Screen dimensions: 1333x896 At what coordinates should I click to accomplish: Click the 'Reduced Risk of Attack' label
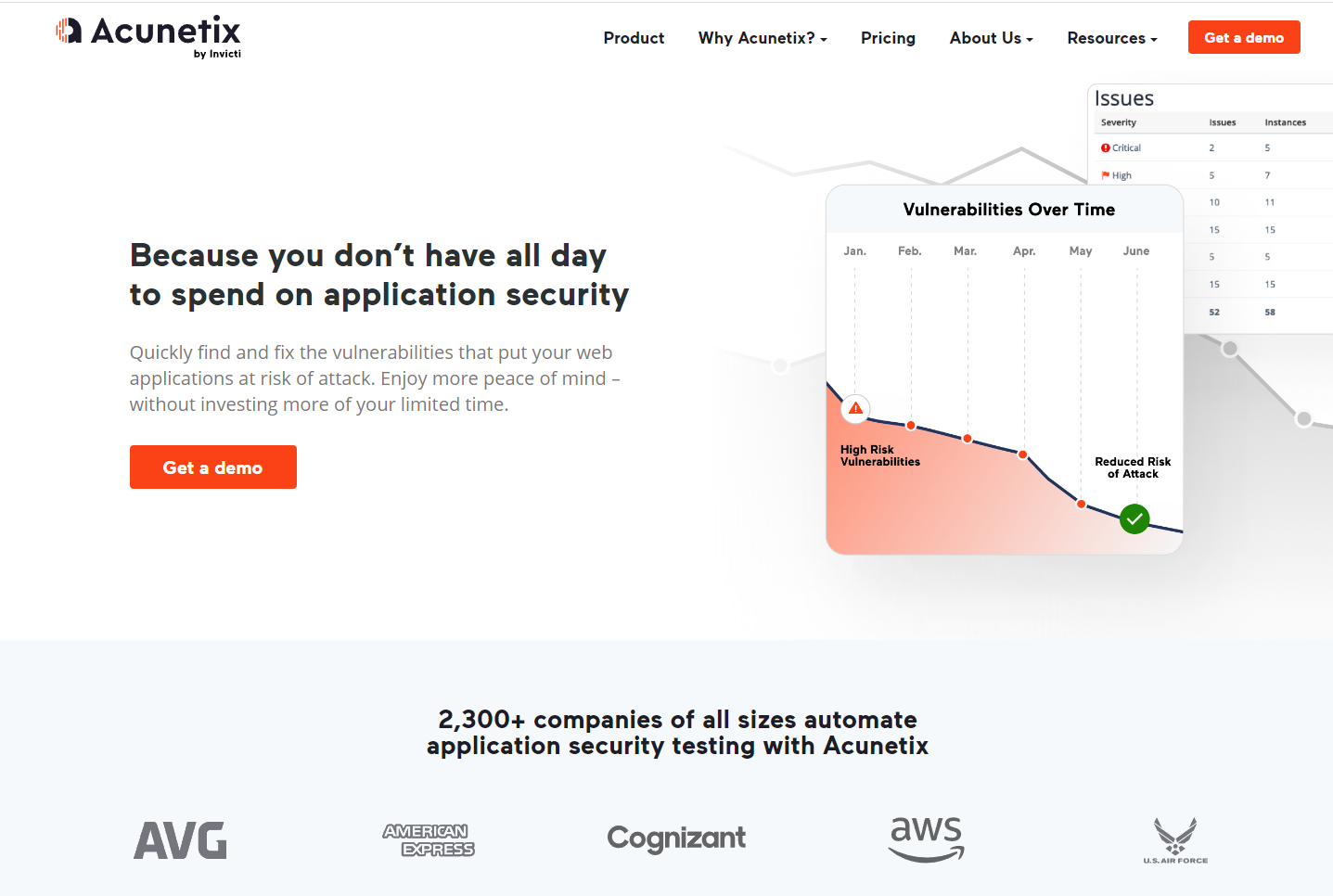click(1133, 467)
